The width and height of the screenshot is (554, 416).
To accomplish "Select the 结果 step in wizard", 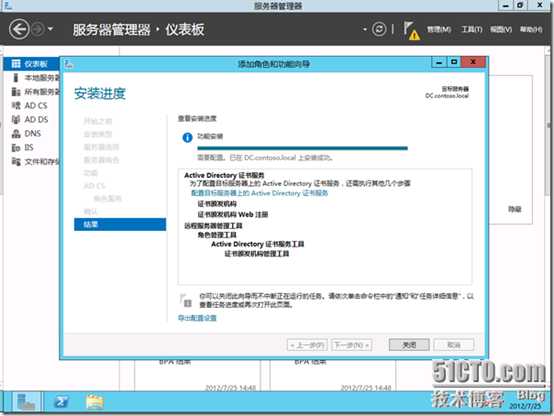I will pos(120,224).
